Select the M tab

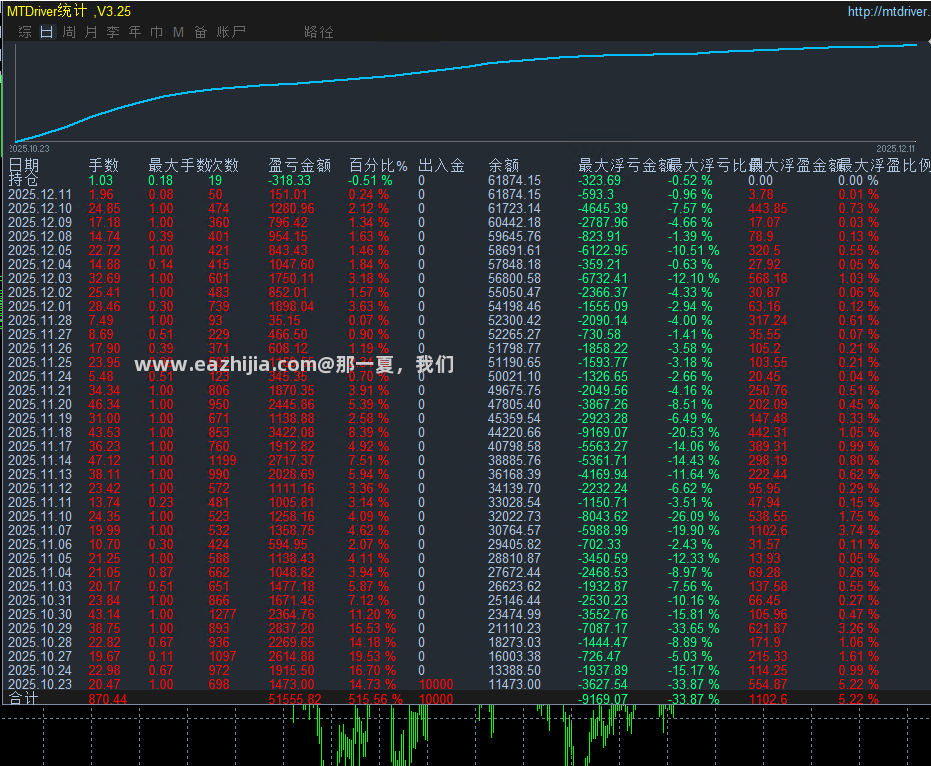[x=178, y=32]
